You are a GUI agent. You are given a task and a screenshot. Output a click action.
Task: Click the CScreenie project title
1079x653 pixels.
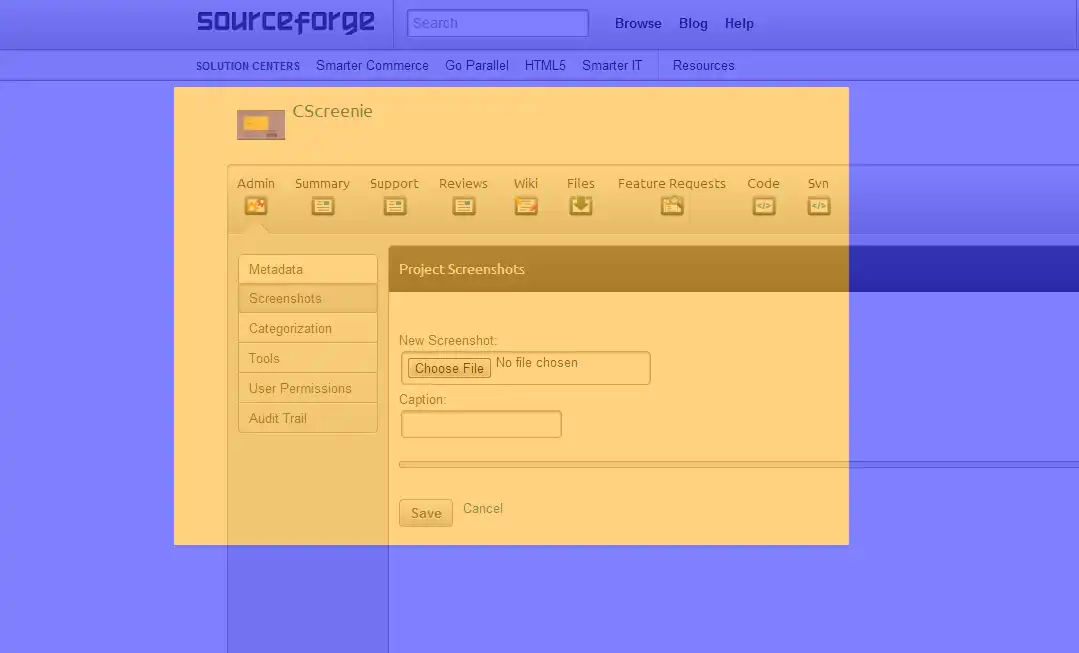(x=332, y=111)
